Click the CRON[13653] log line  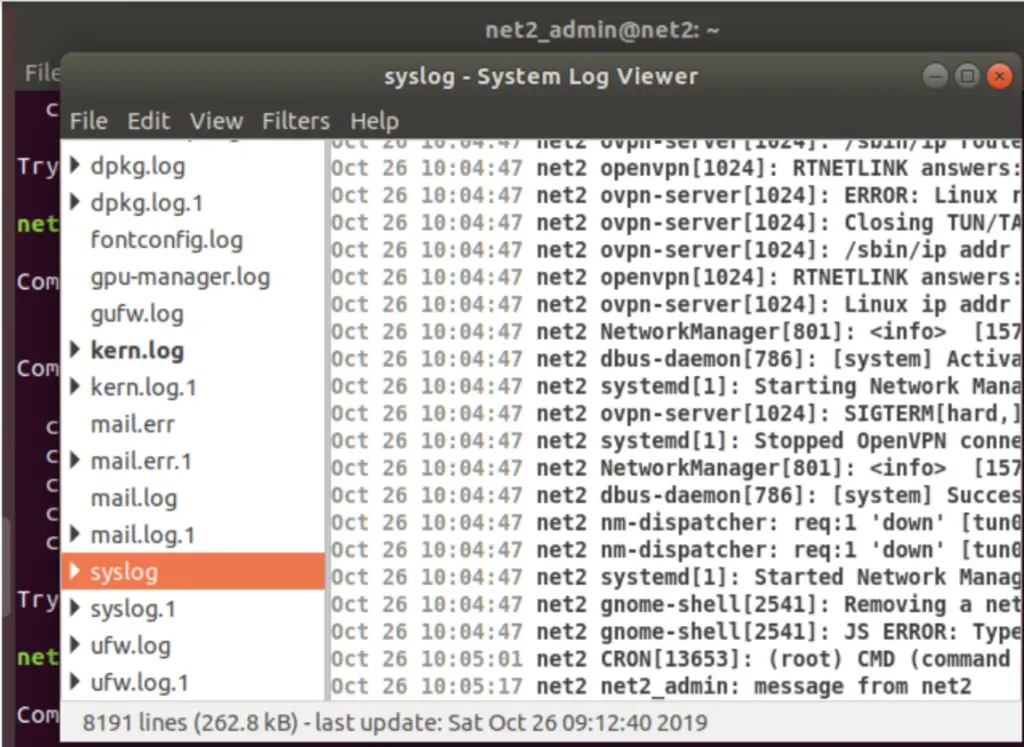pos(675,659)
